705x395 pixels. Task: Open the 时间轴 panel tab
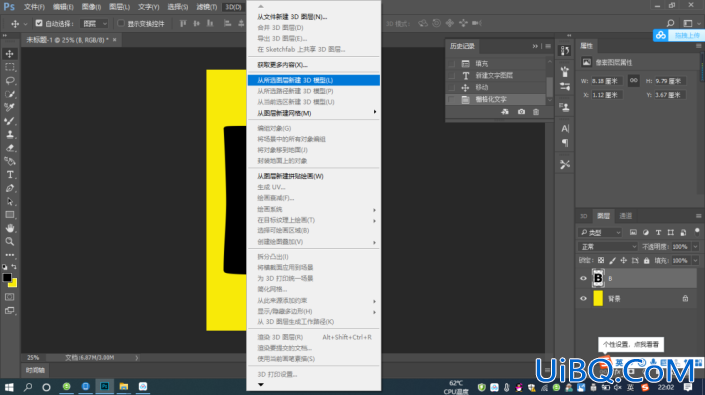35,370
